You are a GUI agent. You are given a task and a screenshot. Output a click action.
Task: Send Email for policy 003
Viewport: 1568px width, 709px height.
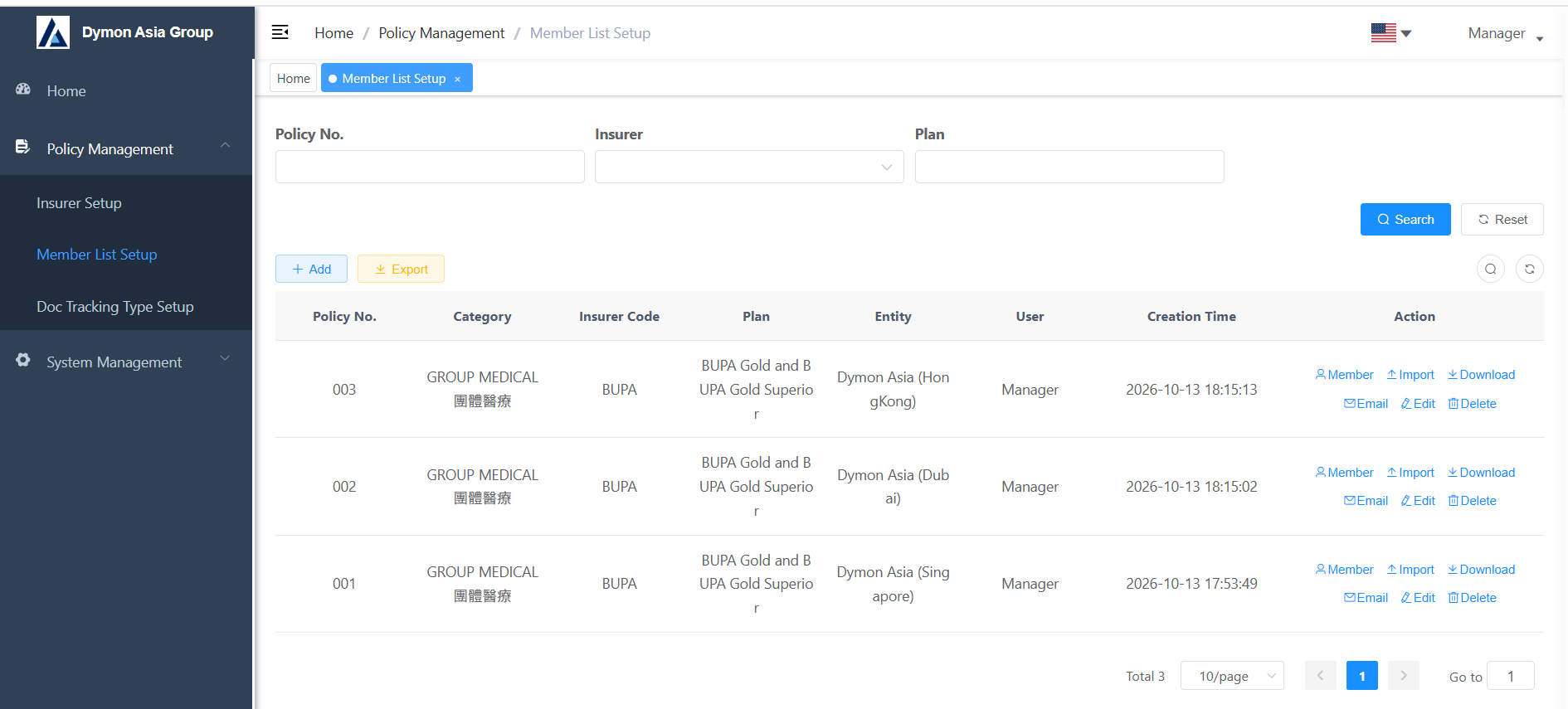[1366, 404]
